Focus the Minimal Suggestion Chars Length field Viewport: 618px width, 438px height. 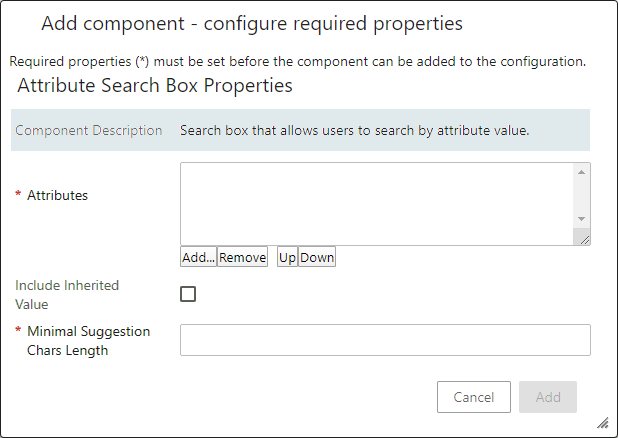tap(385, 340)
